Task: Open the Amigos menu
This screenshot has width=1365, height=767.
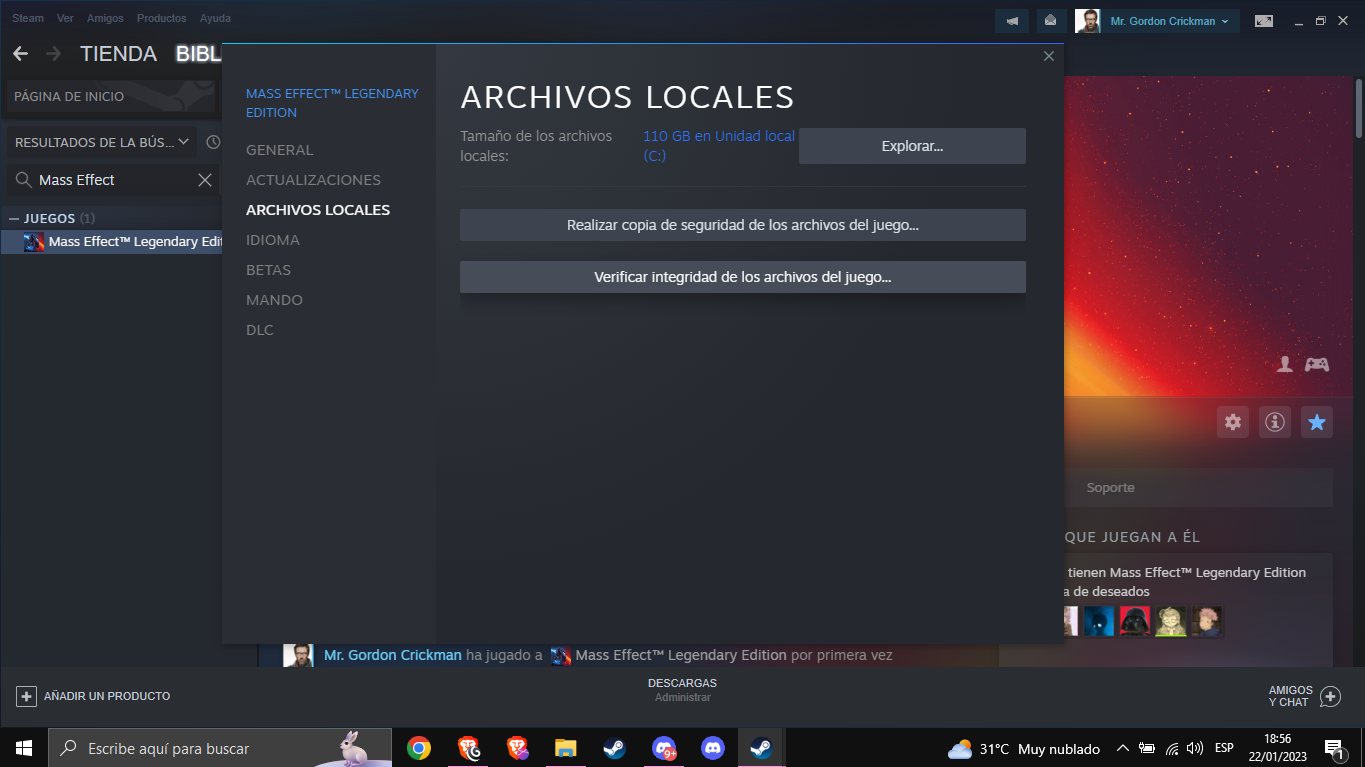Action: tap(105, 18)
